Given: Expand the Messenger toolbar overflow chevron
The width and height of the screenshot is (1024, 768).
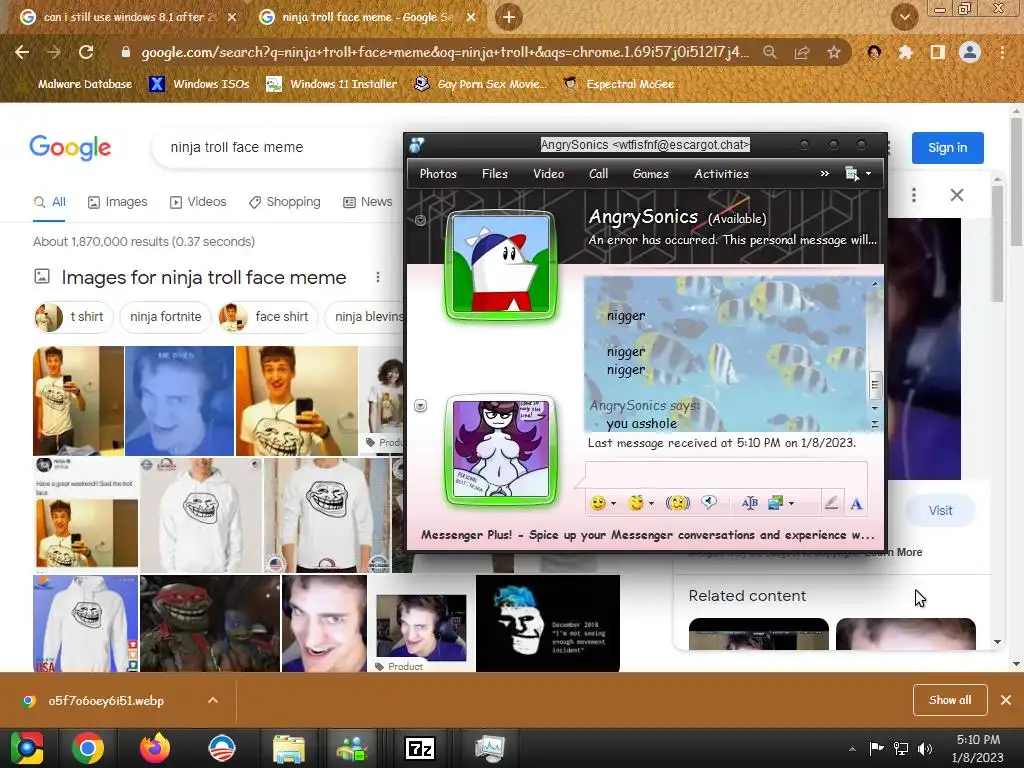Looking at the screenshot, I should (x=825, y=173).
